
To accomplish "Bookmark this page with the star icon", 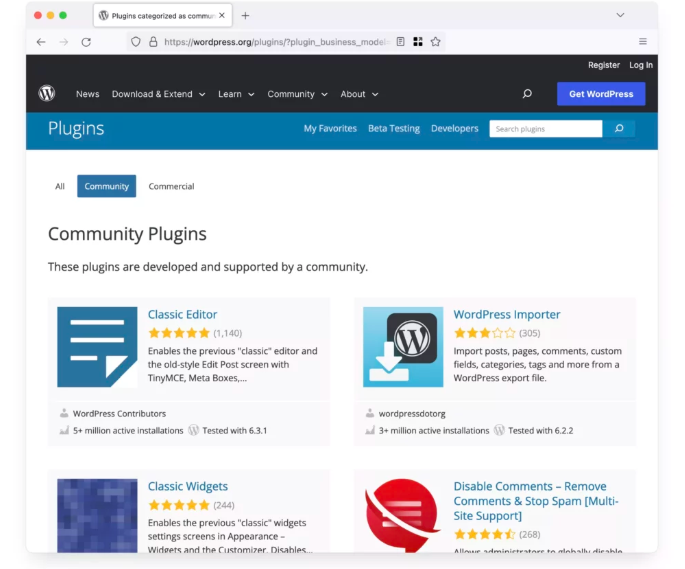I will click(x=436, y=42).
